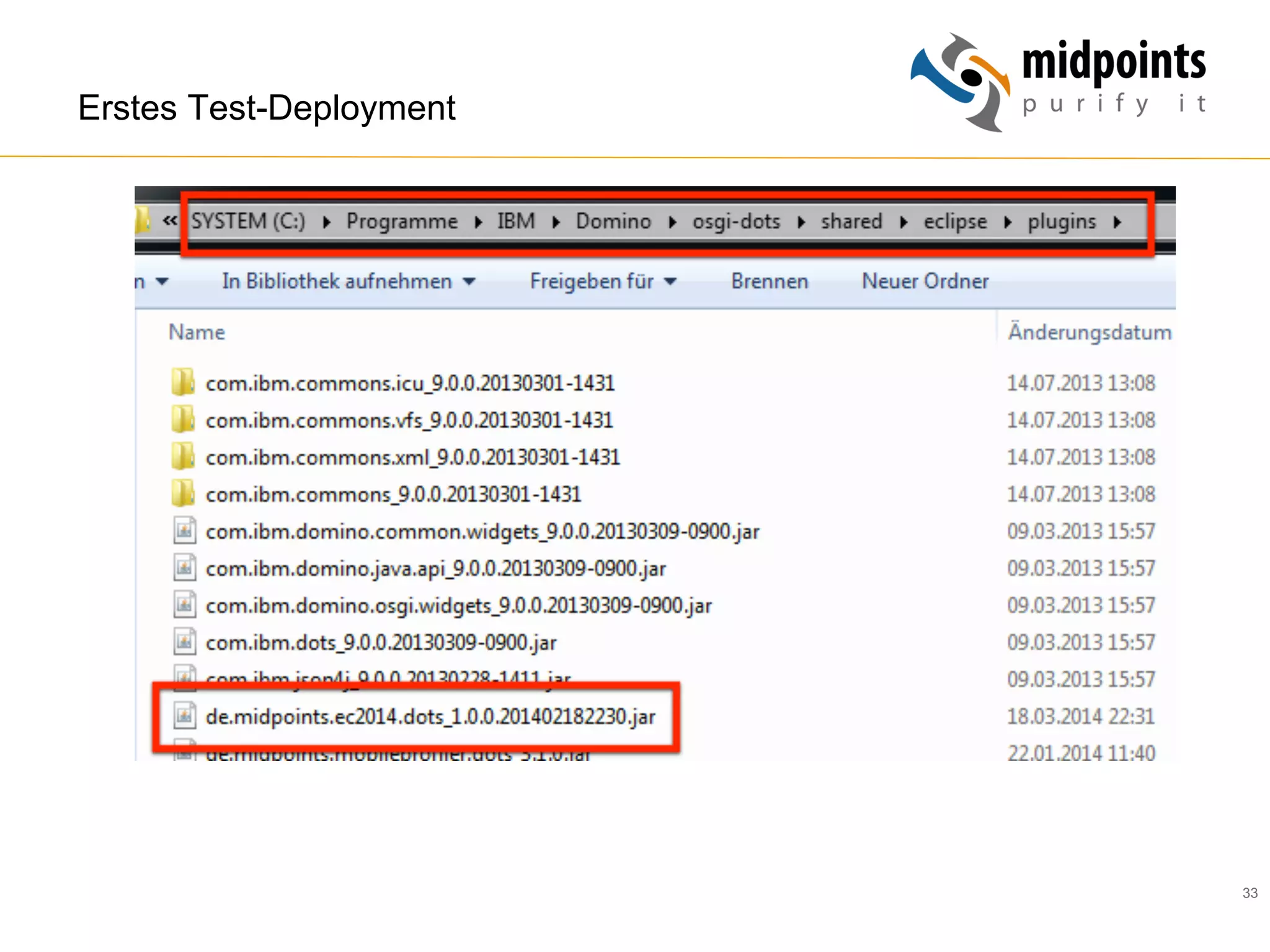Select folder icon of com.ibm.commons_9.0.0.20130301-1431
This screenshot has width=1270, height=952.
tap(183, 493)
